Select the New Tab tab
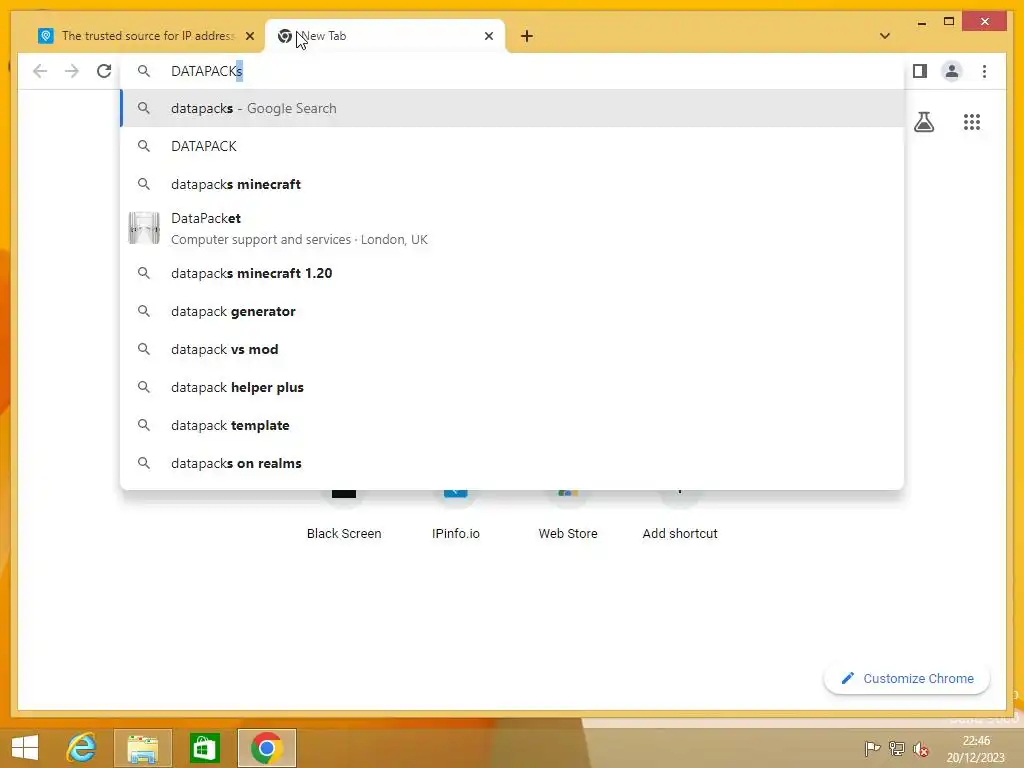 click(385, 36)
